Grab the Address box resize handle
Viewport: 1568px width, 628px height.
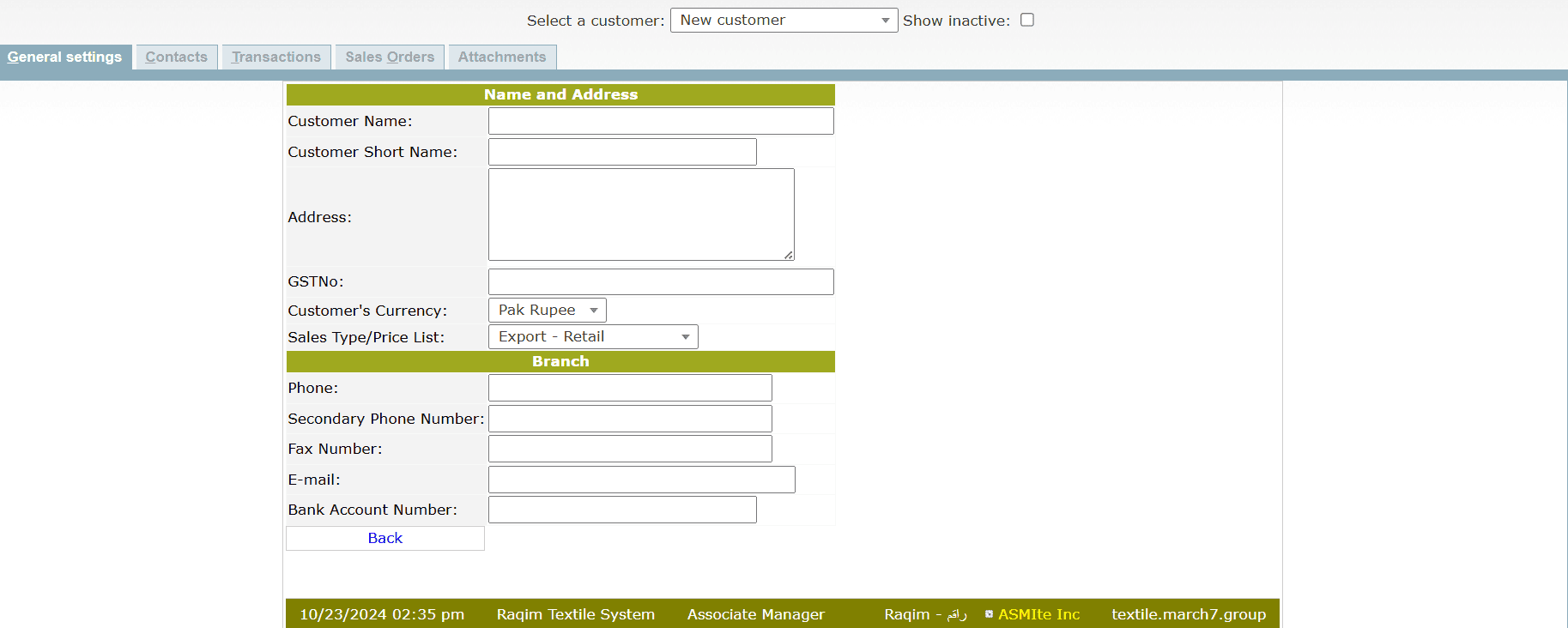pyautogui.click(x=788, y=255)
